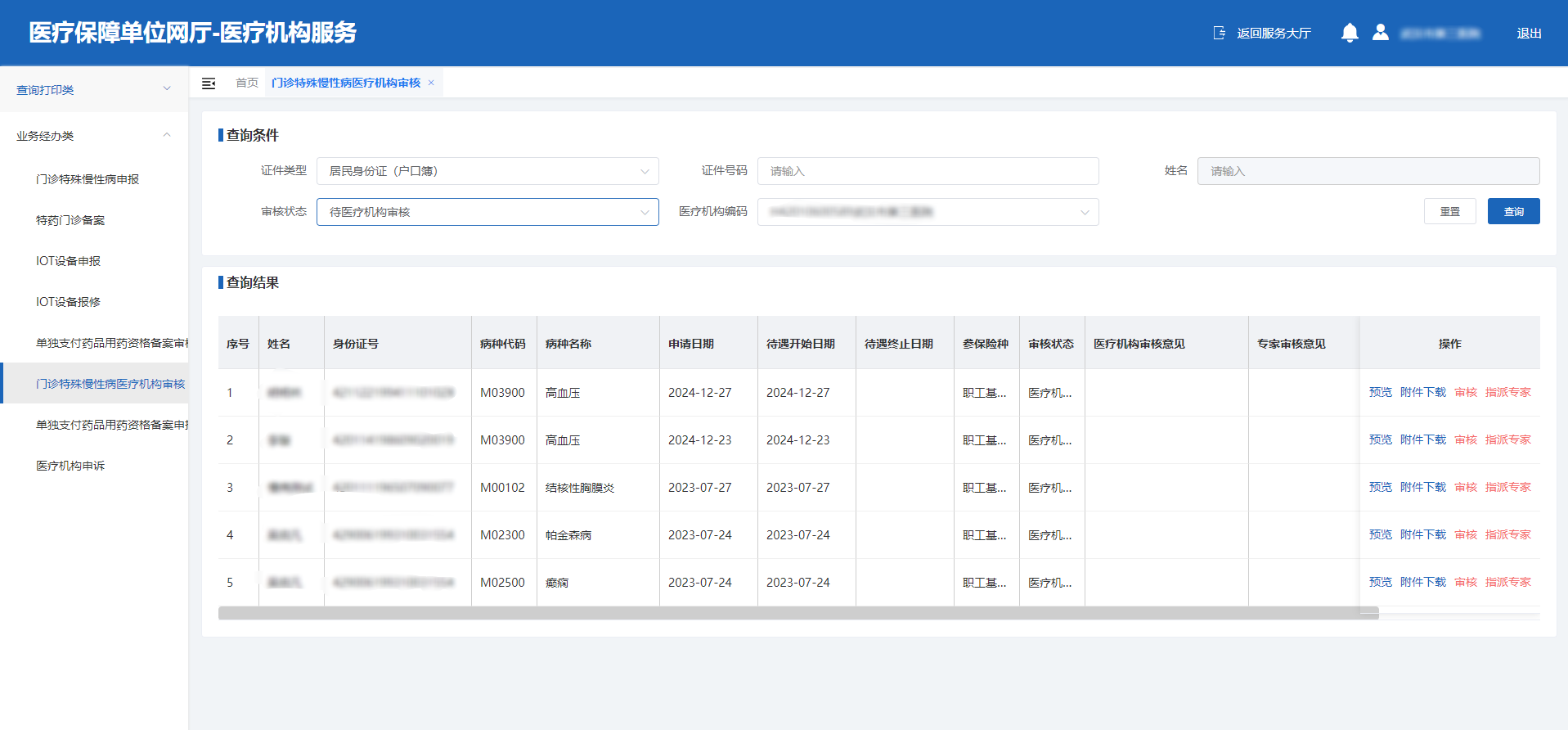This screenshot has height=730, width=1568.
Task: Click 返回服务大厅 link
Action: (1274, 34)
